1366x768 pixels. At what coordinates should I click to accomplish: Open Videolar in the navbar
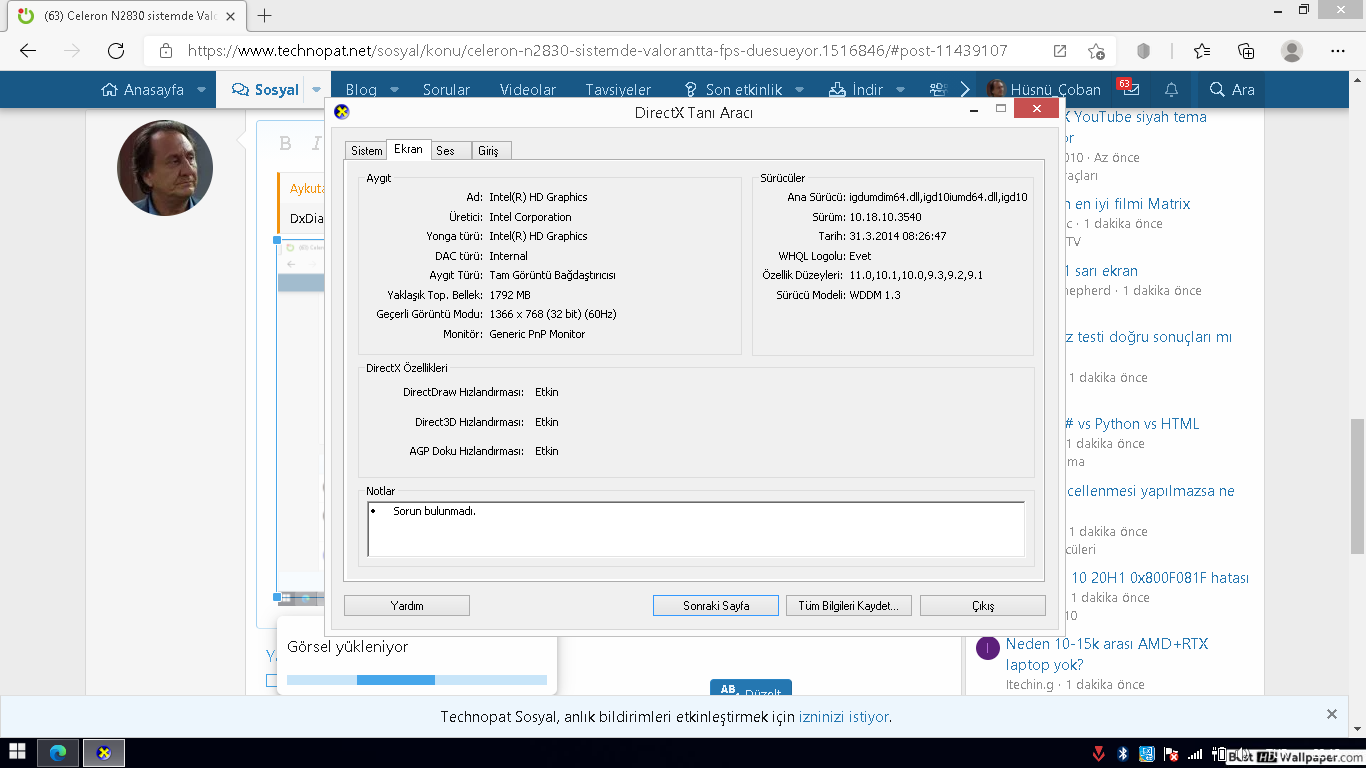[x=528, y=89]
